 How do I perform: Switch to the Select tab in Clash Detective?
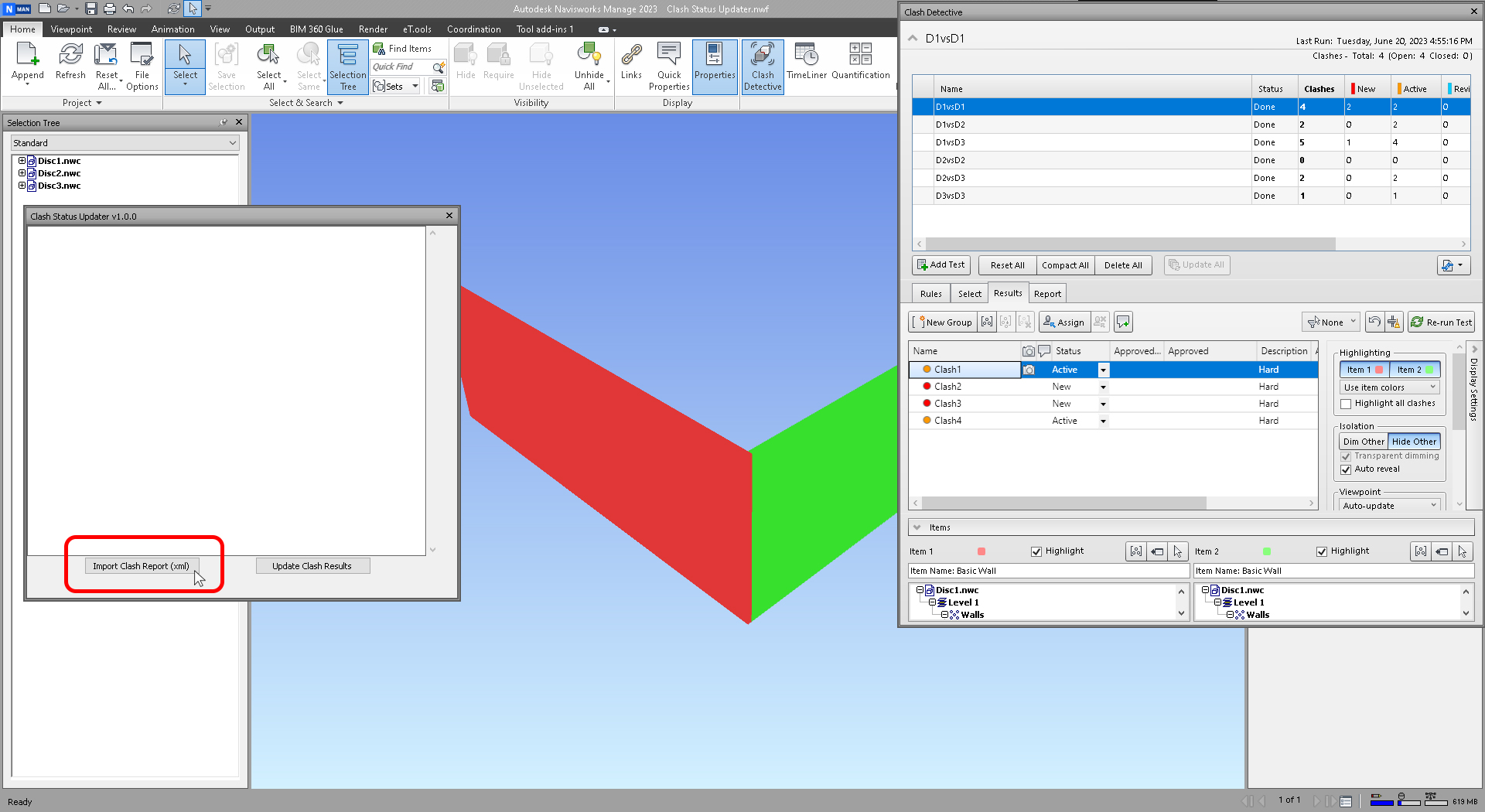tap(969, 294)
